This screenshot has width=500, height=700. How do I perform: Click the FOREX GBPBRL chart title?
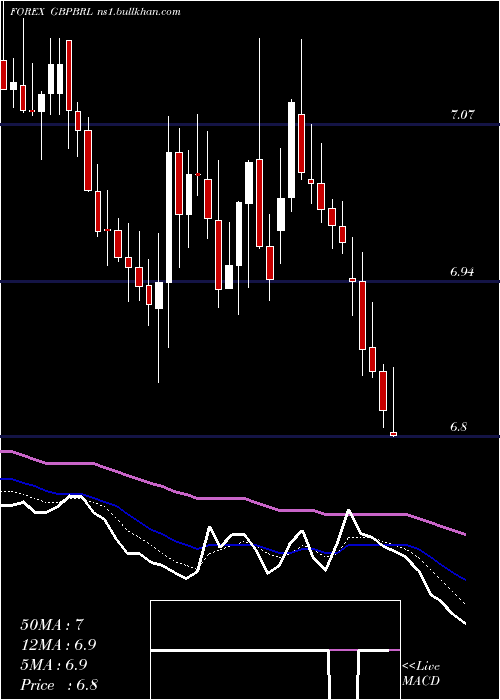pyautogui.click(x=53, y=12)
